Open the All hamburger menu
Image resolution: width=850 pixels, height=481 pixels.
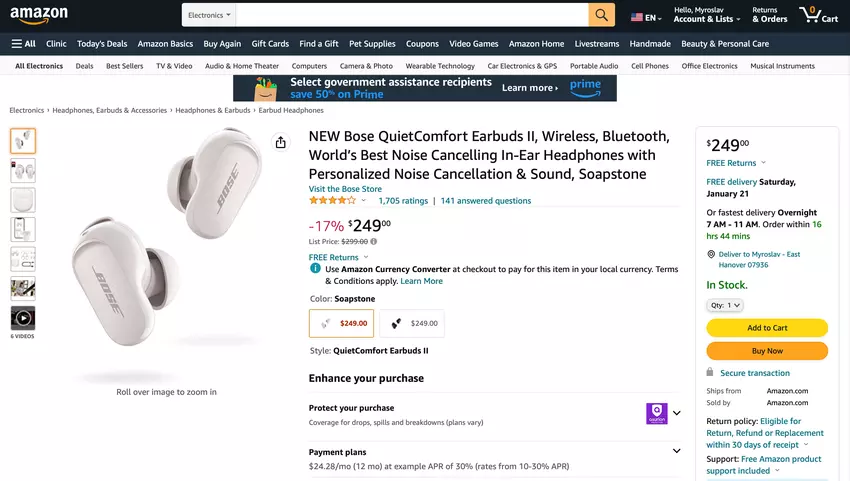[23, 44]
